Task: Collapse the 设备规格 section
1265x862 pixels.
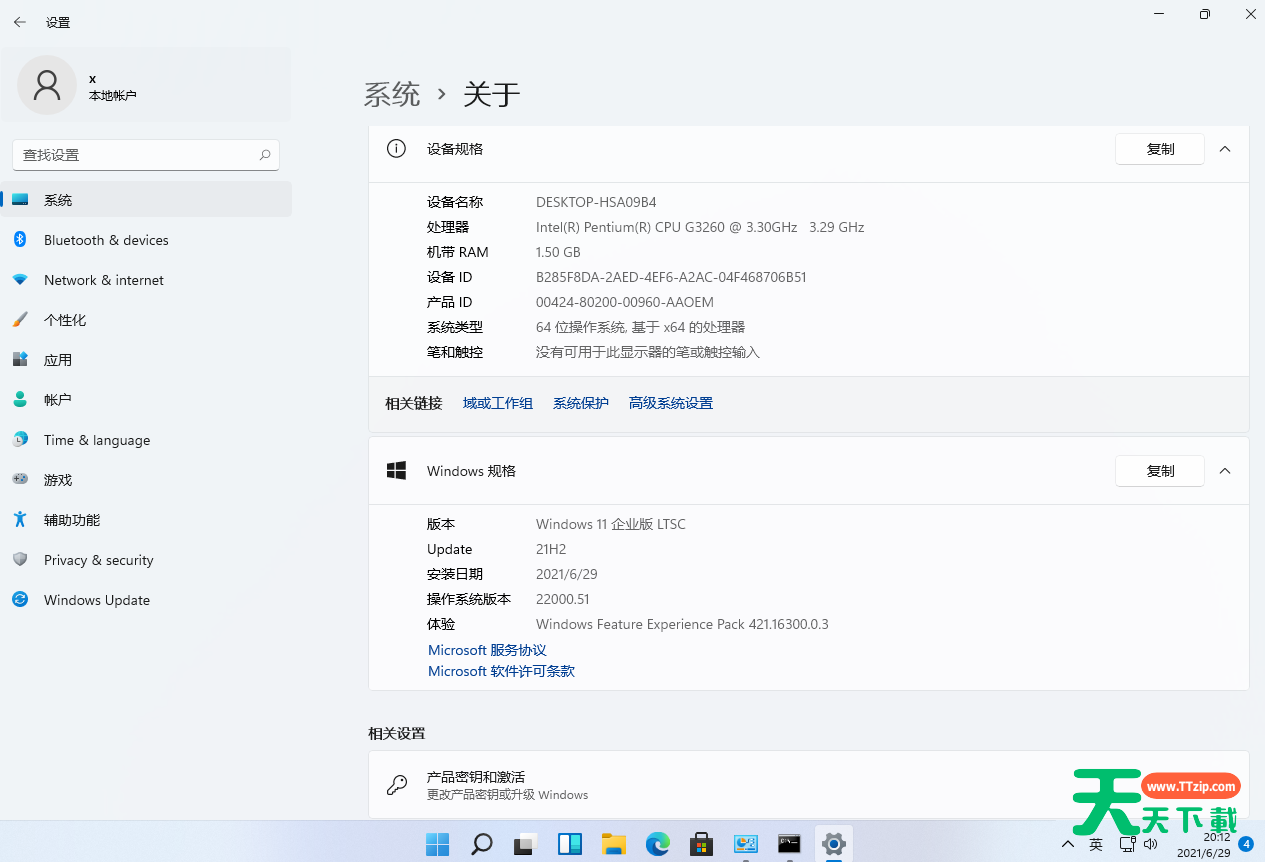Action: 1225,148
